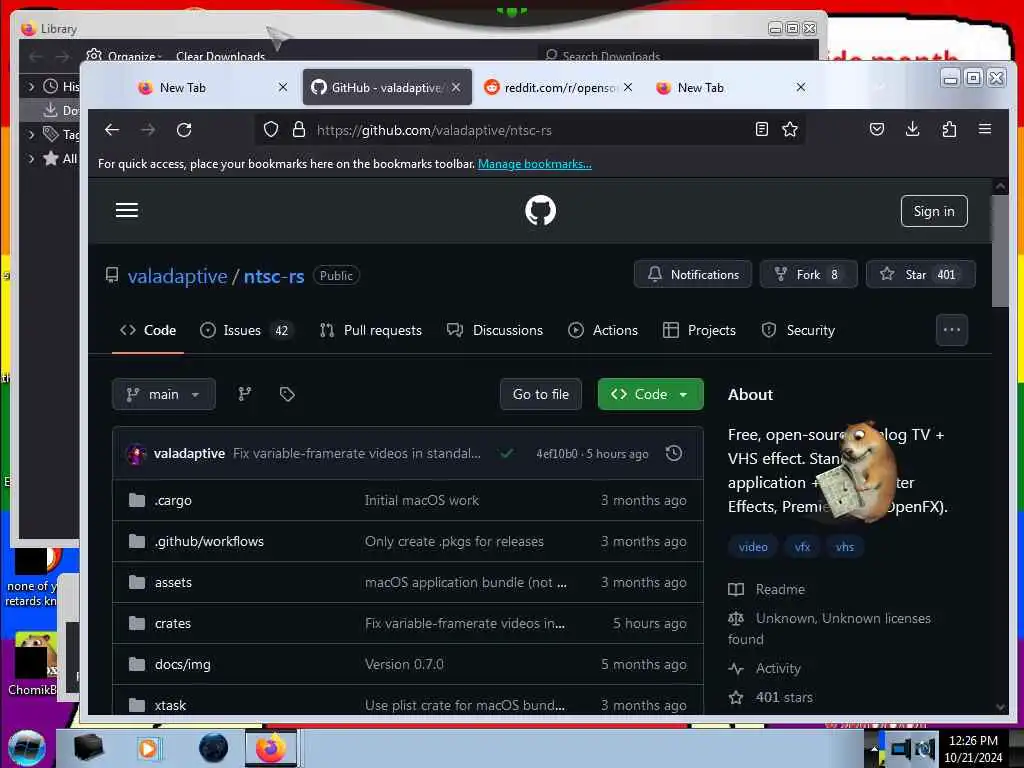Click the site padlock icon
1024x768 pixels.
(x=298, y=130)
